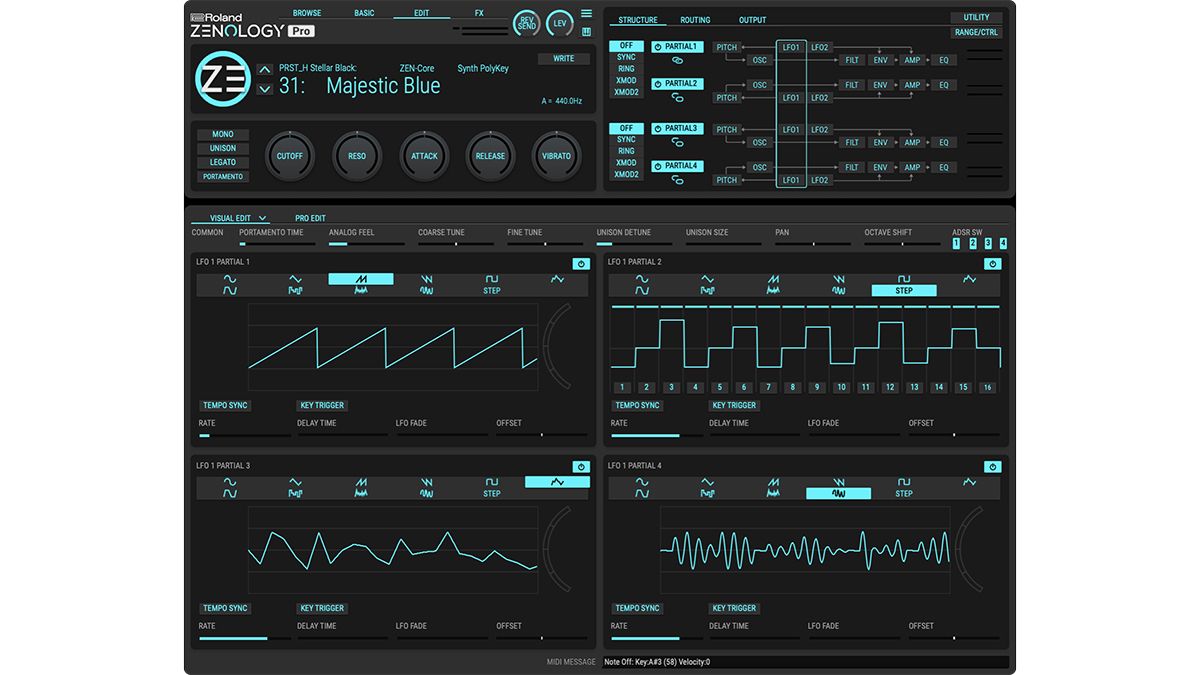1200x675 pixels.
Task: Open the virtual keyboard icon below the menu
Action: click(586, 31)
